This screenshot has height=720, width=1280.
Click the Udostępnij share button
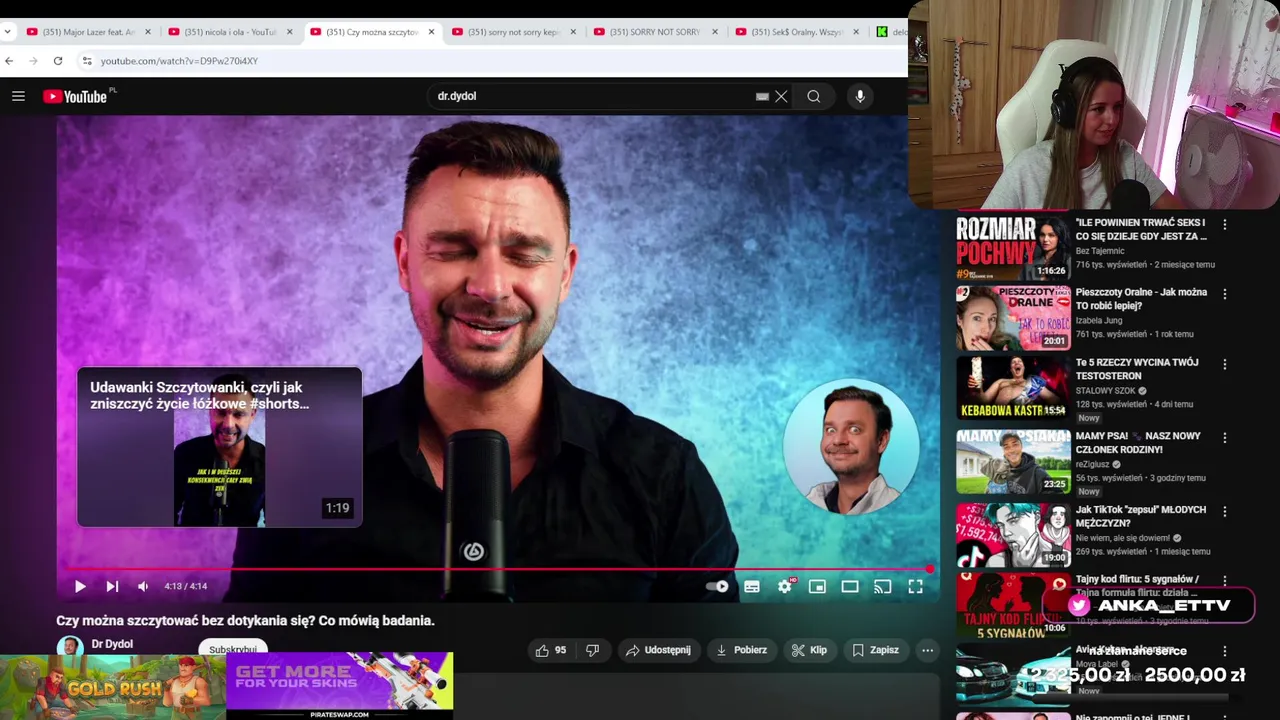coord(658,650)
